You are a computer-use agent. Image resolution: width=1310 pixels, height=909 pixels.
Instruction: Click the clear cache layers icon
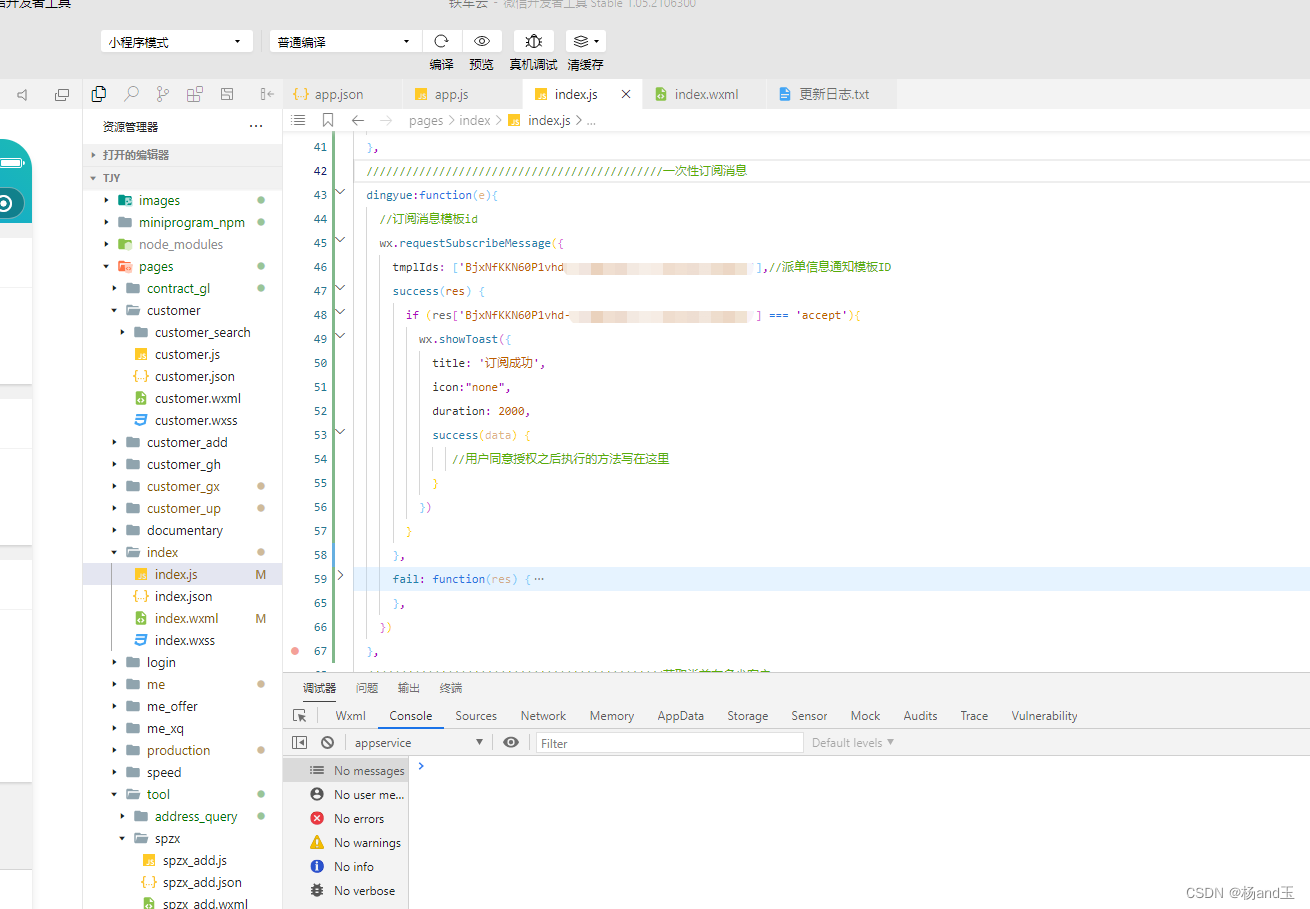585,41
